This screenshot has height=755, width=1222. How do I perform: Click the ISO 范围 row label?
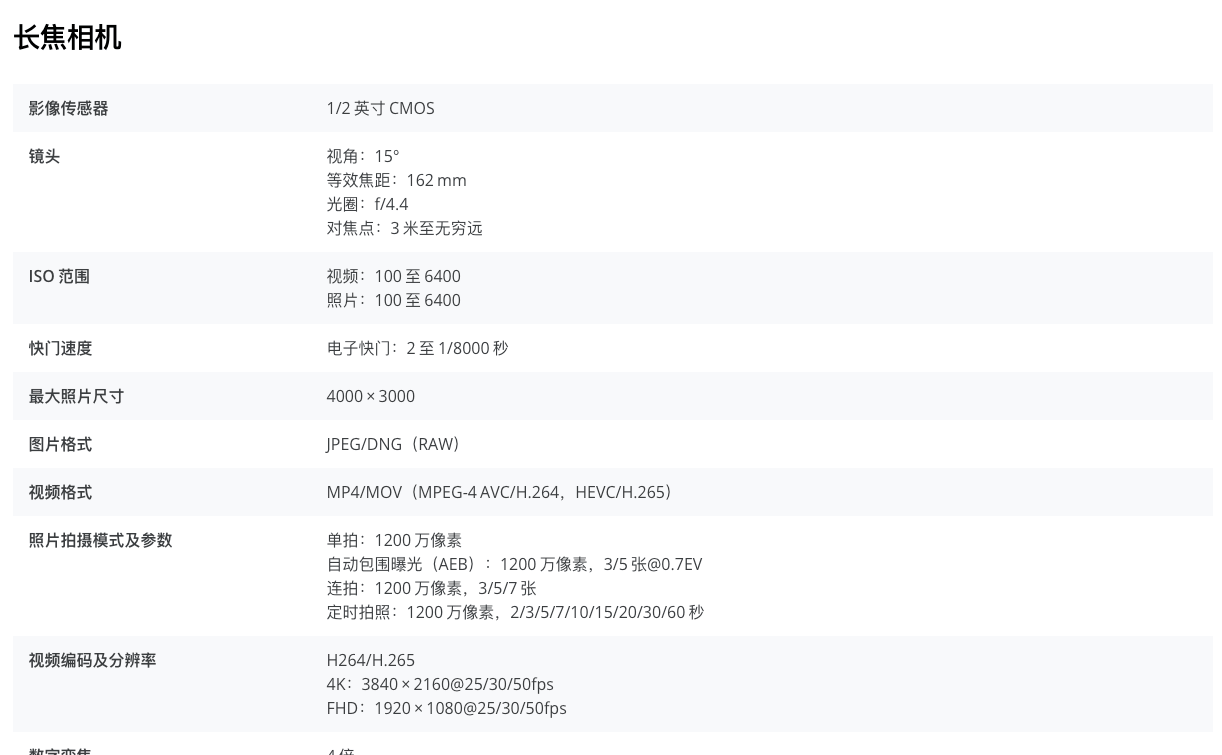click(59, 276)
